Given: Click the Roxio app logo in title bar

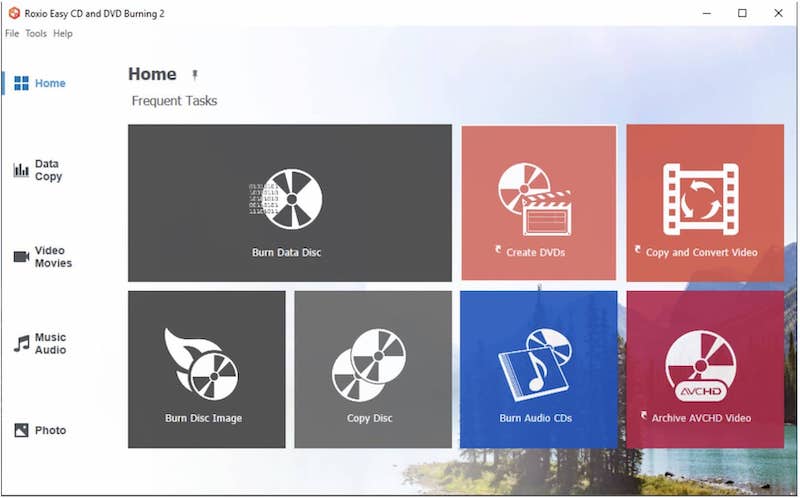Looking at the screenshot, I should 14,13.
